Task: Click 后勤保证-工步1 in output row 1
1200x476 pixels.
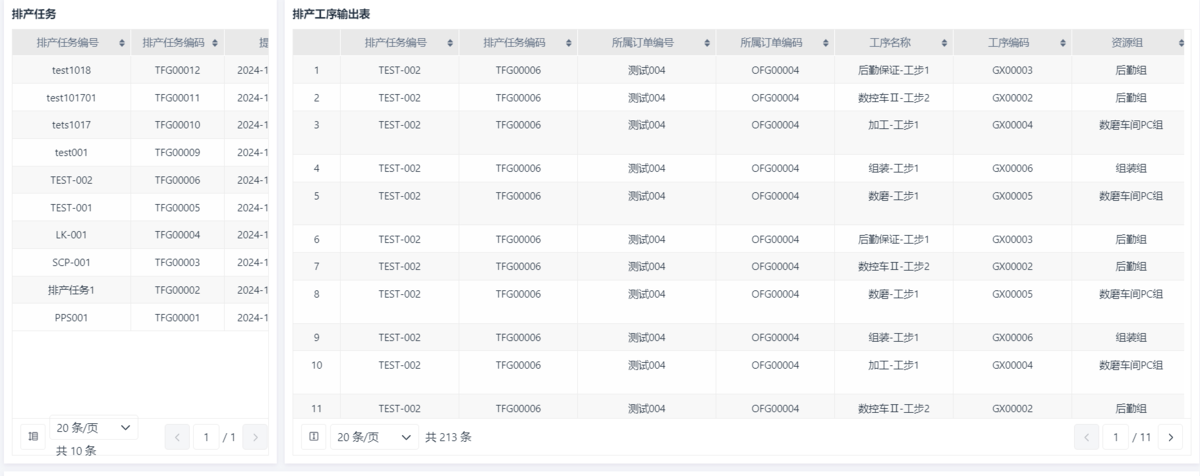Action: [894, 70]
